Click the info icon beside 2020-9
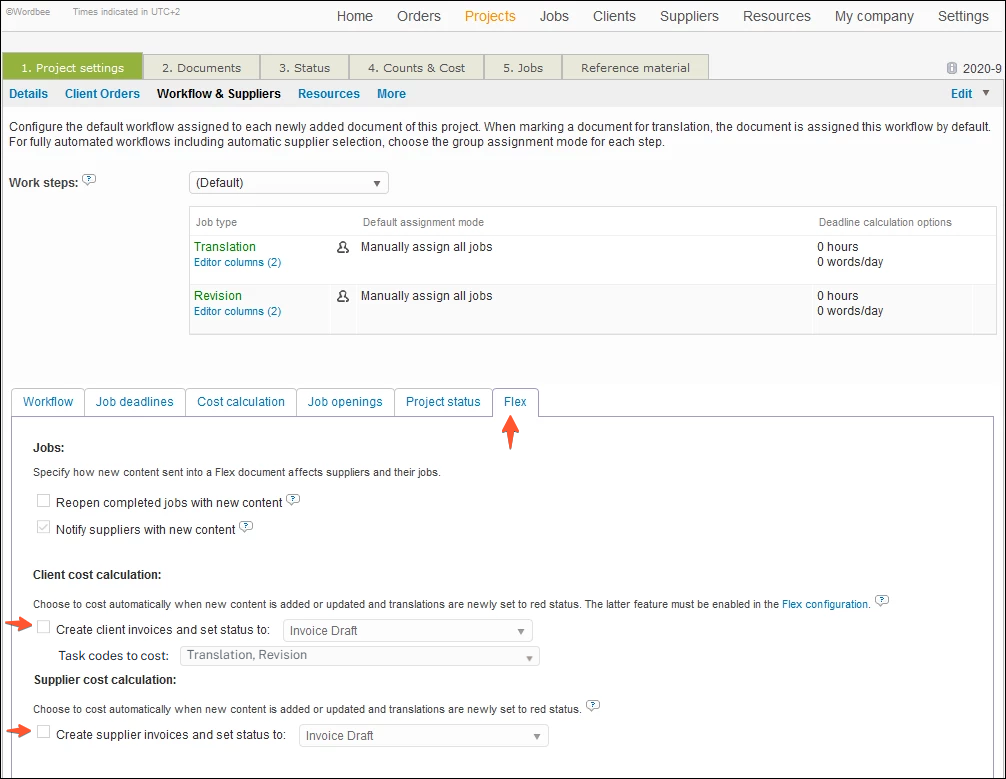The image size is (1006, 779). click(x=951, y=69)
